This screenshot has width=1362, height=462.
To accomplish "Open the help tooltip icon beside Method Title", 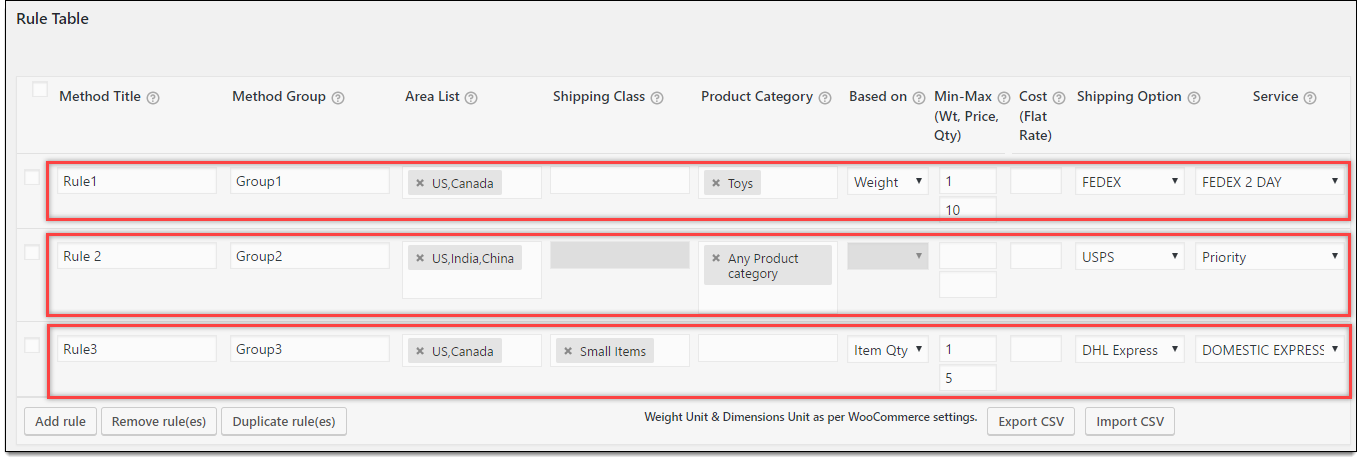I will [x=153, y=98].
